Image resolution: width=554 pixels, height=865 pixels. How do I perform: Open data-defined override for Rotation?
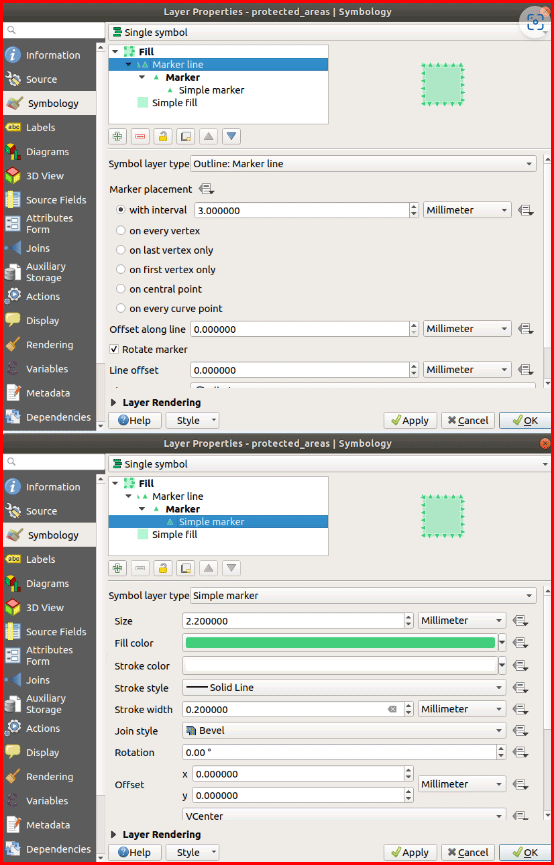[x=521, y=752]
